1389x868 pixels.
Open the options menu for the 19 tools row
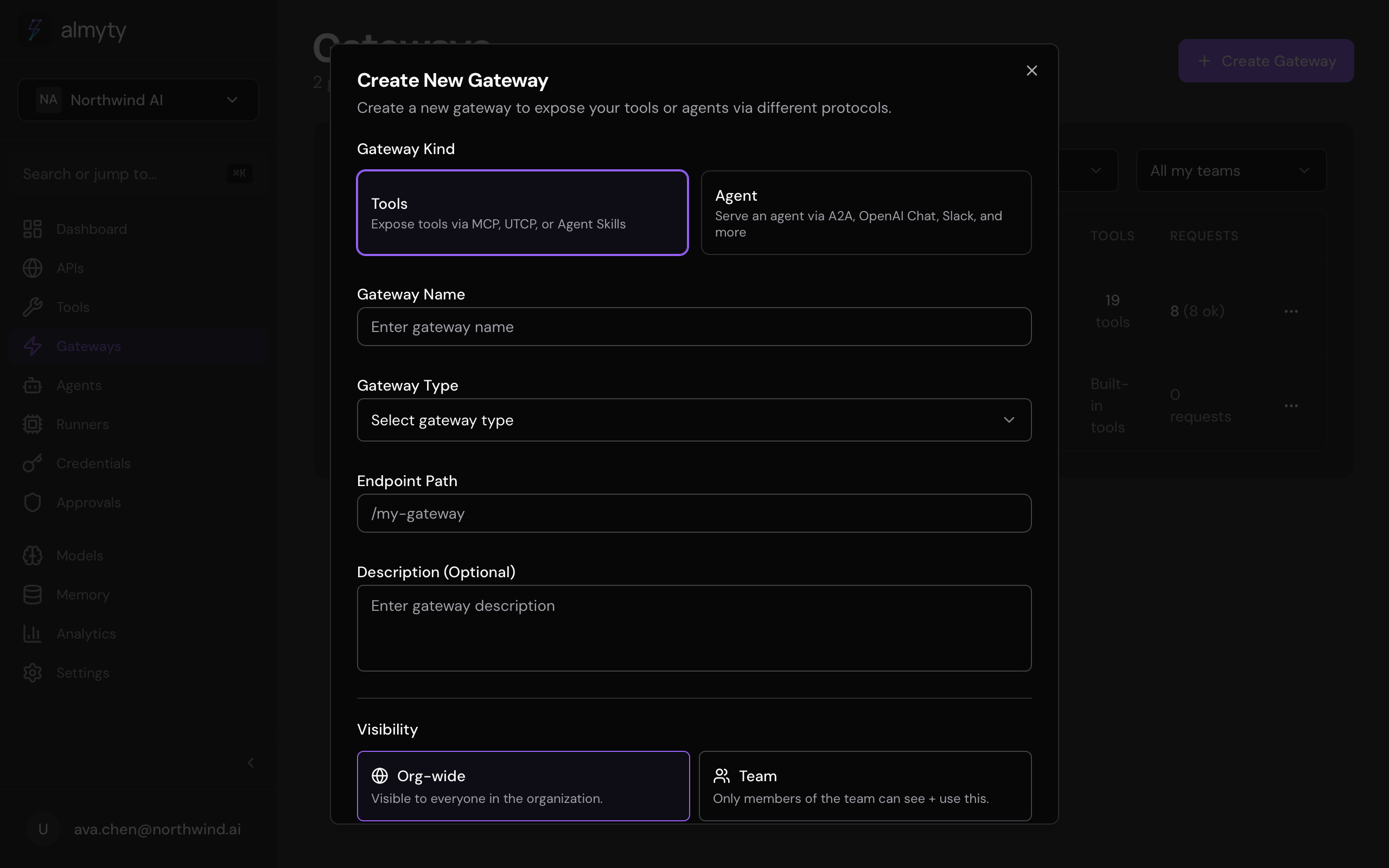[x=1291, y=311]
